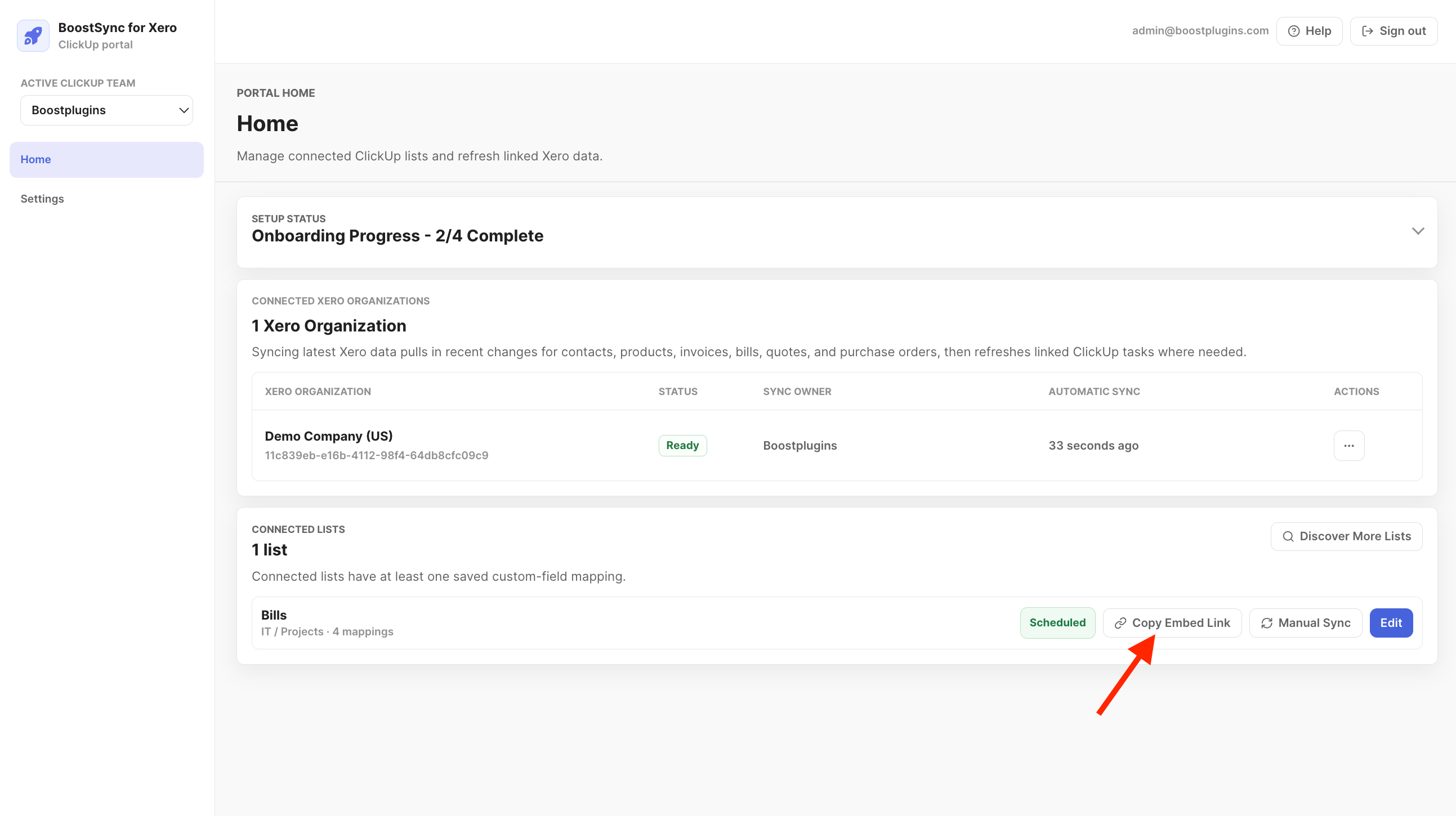Screen dimensions: 1456x816
Task: Click the blue Edit button for Bills
Action: 1391,623
